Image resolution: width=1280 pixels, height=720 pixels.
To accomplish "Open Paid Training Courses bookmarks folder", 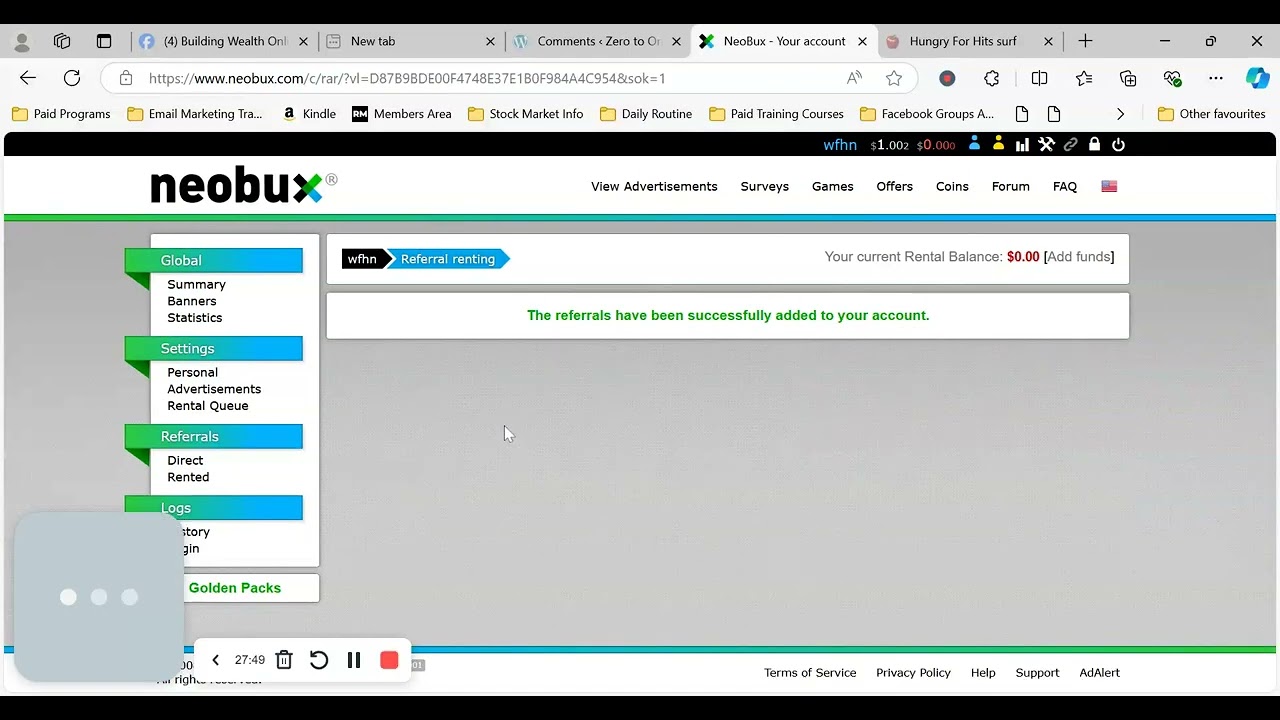I will tap(776, 114).
